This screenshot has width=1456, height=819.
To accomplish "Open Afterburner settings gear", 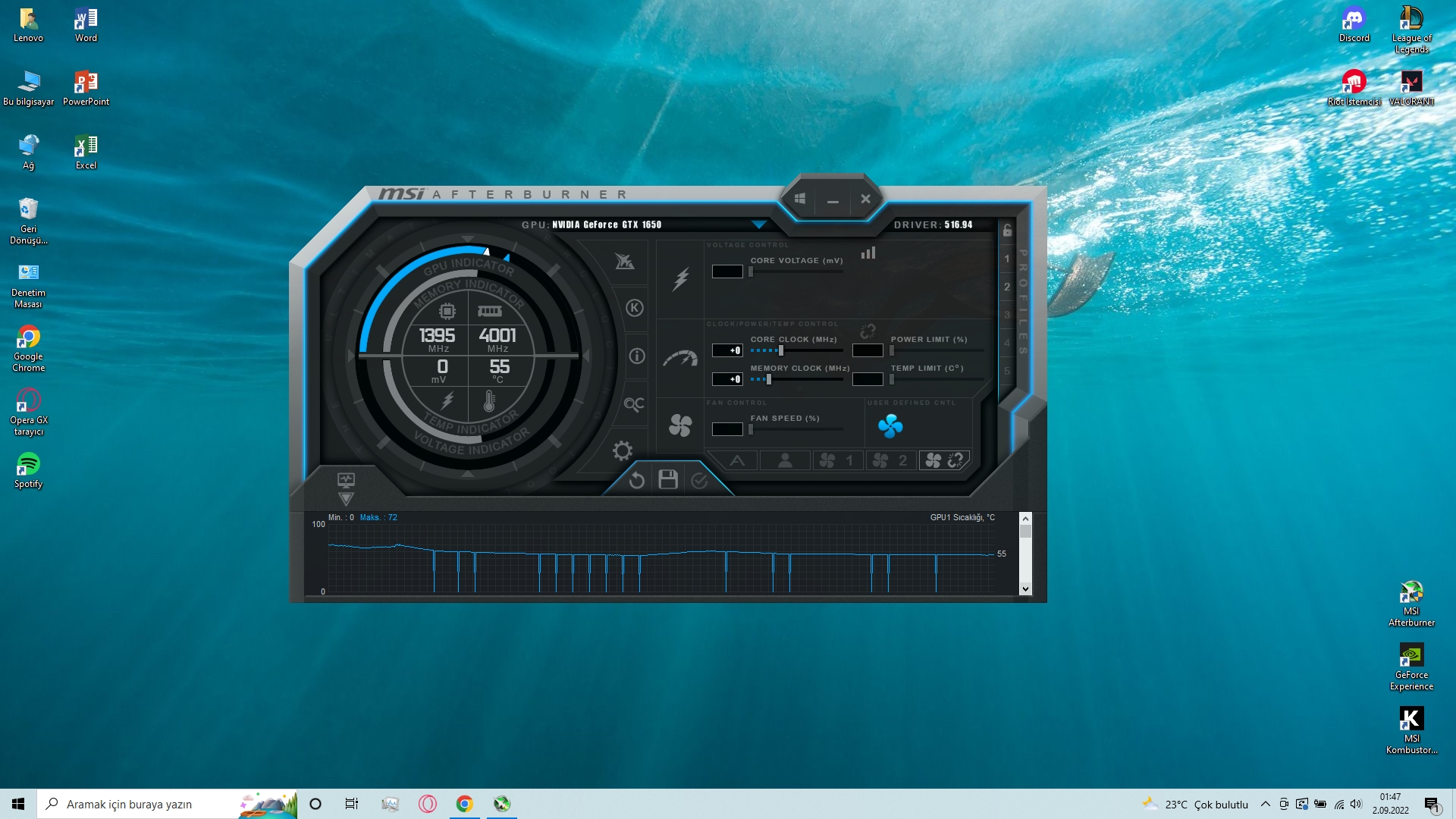I will tap(622, 451).
